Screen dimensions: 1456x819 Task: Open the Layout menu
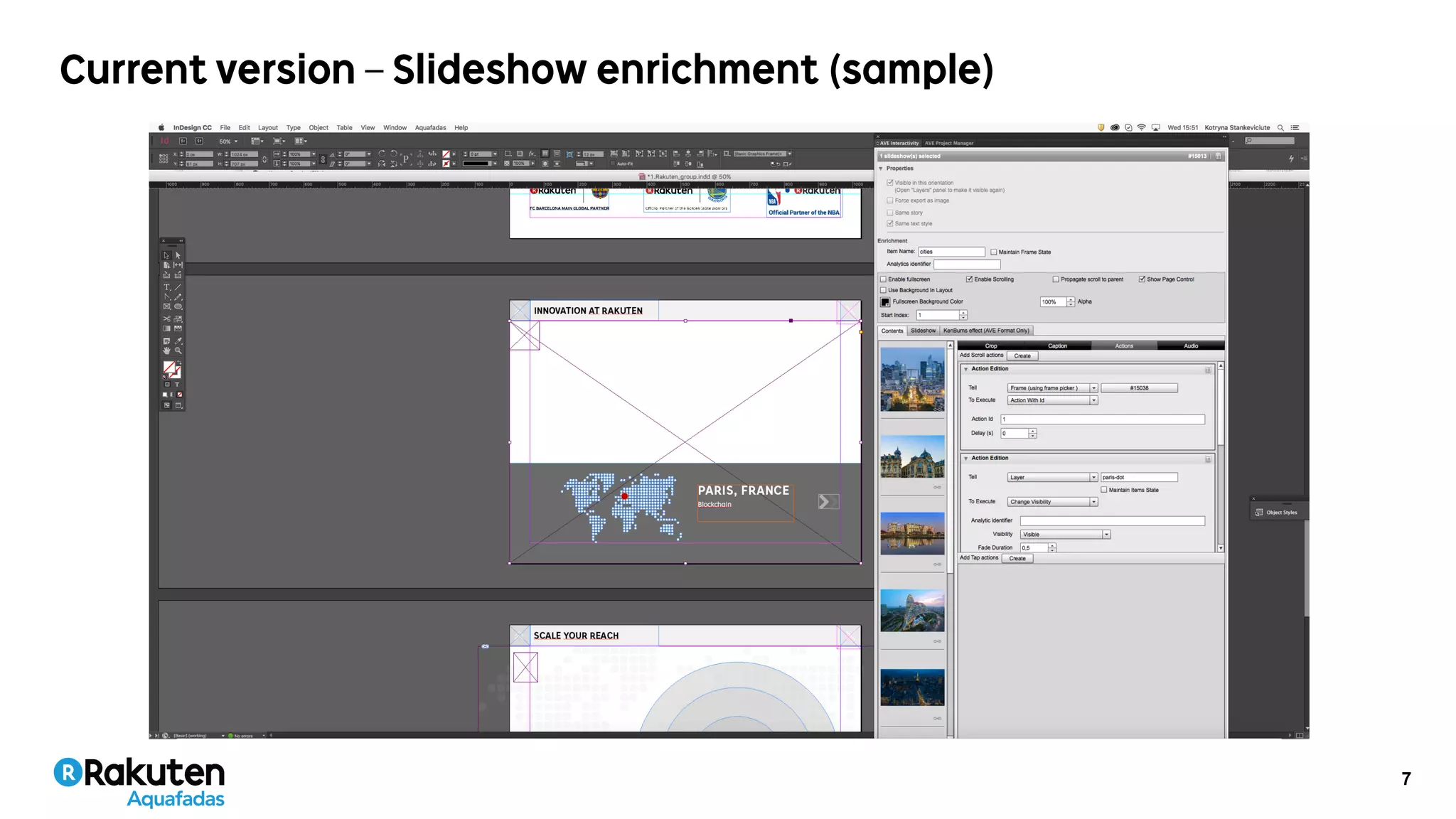point(268,128)
